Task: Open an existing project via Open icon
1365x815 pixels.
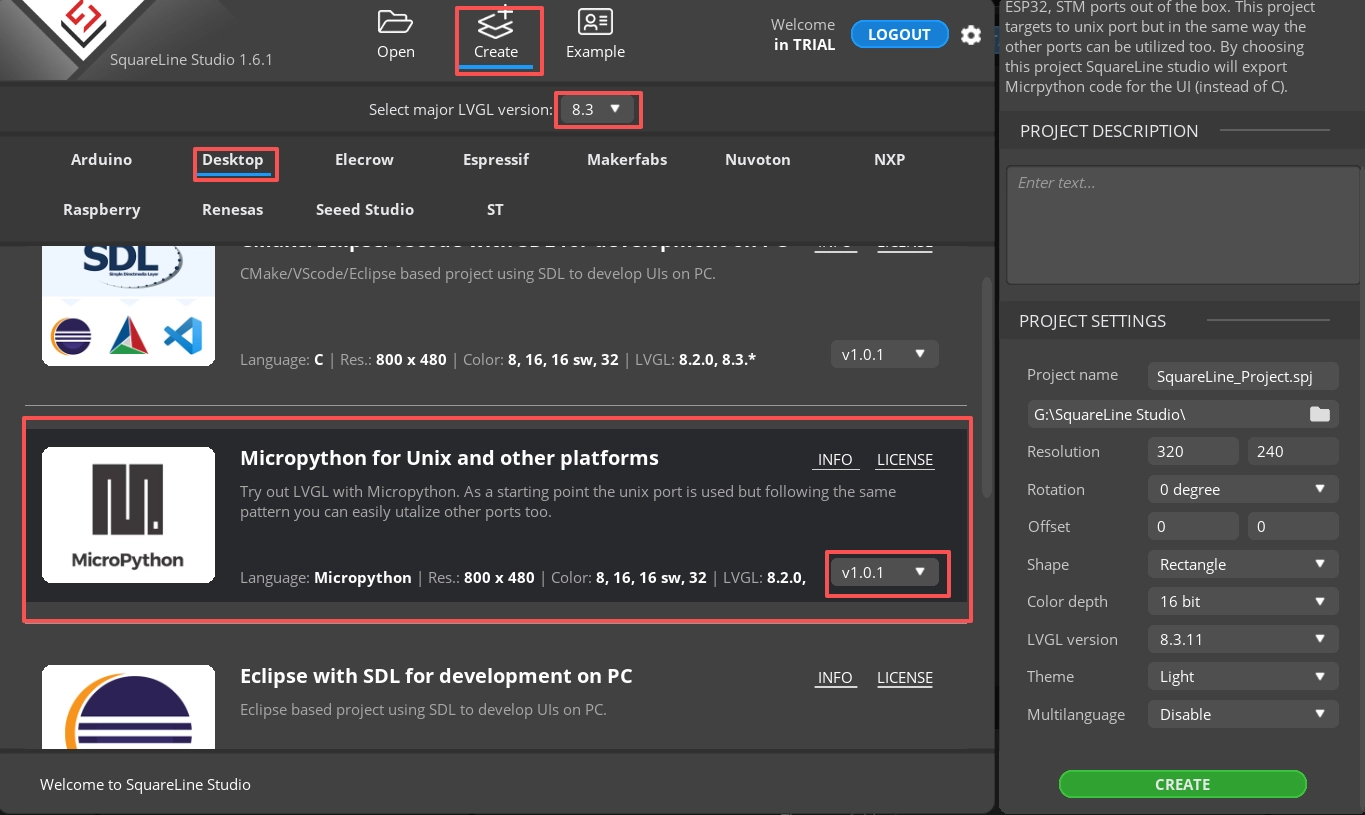Action: pyautogui.click(x=396, y=33)
